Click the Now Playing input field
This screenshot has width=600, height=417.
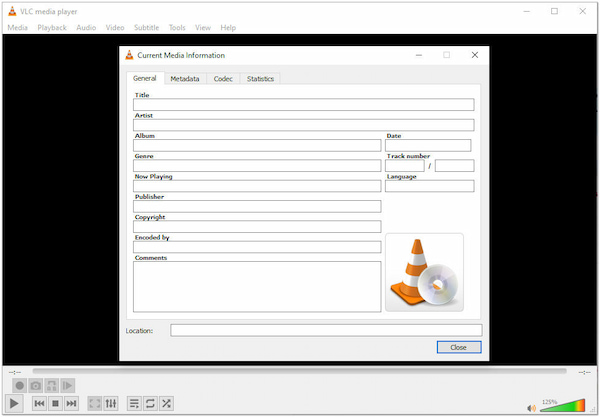pos(257,186)
